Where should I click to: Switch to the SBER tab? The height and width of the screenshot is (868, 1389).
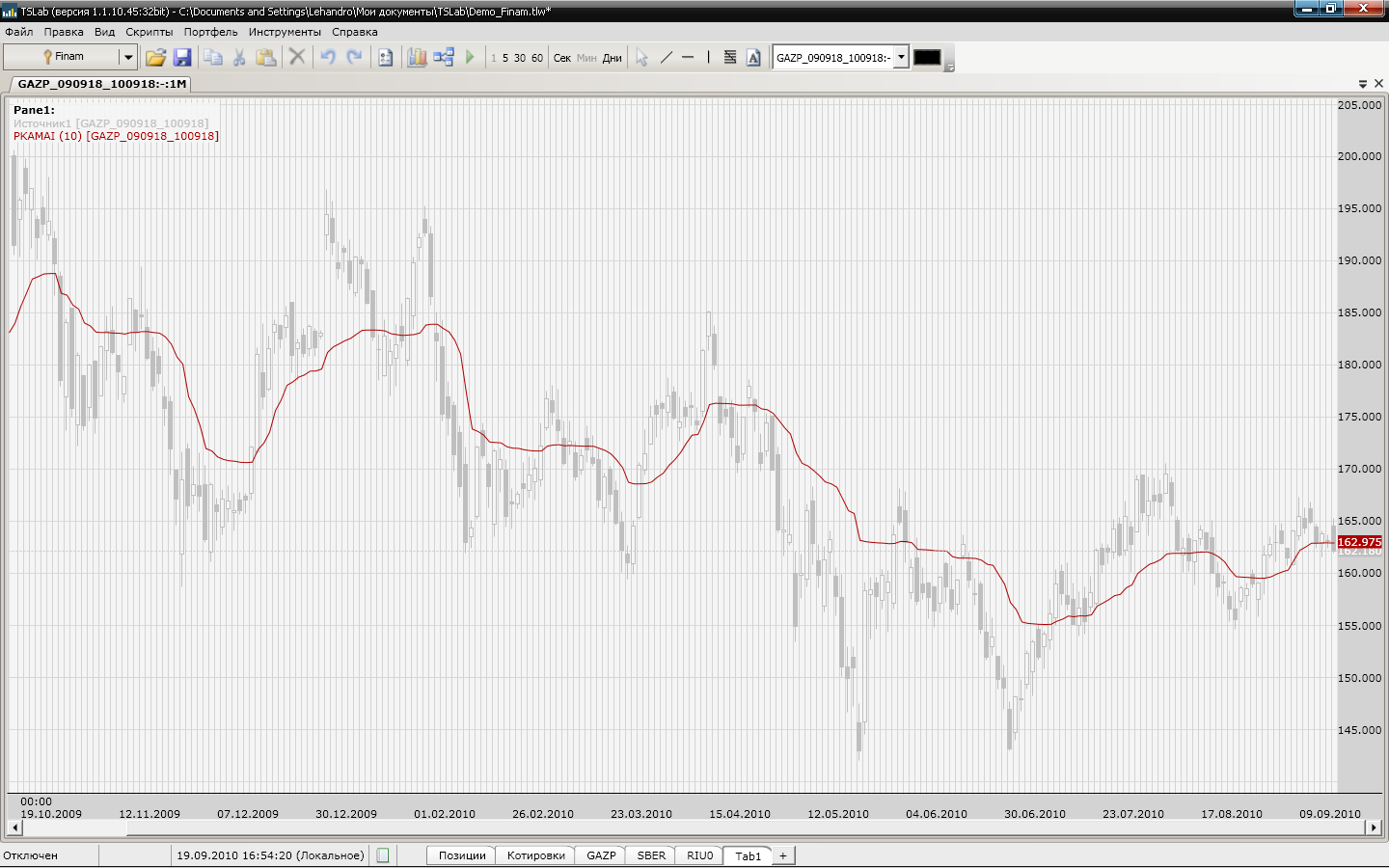(x=651, y=855)
